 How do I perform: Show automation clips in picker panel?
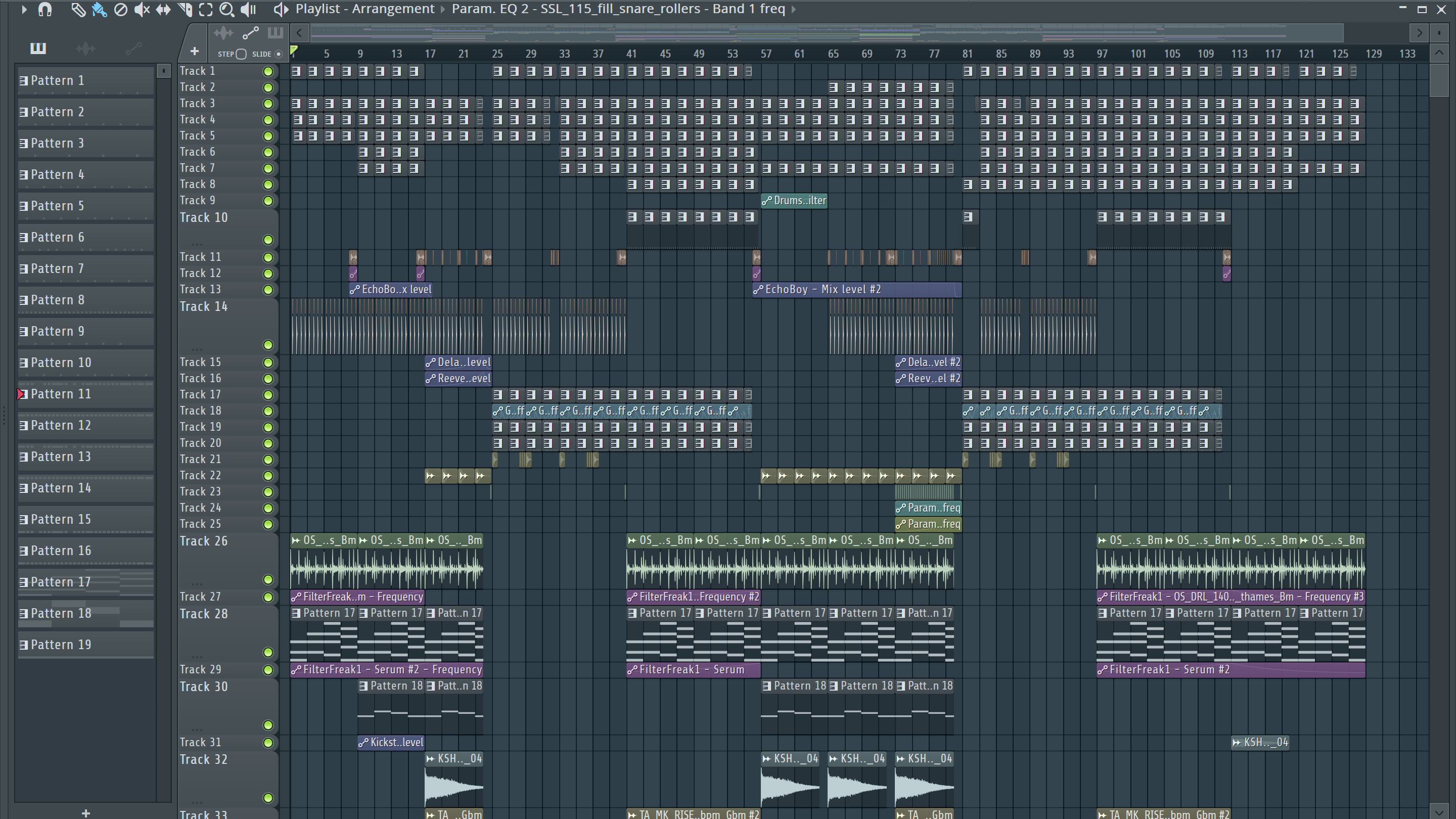coord(133,49)
